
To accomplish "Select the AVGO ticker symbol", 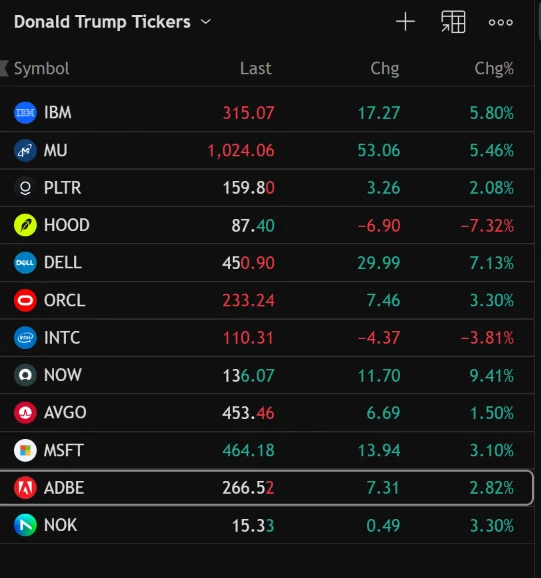I will pos(65,413).
